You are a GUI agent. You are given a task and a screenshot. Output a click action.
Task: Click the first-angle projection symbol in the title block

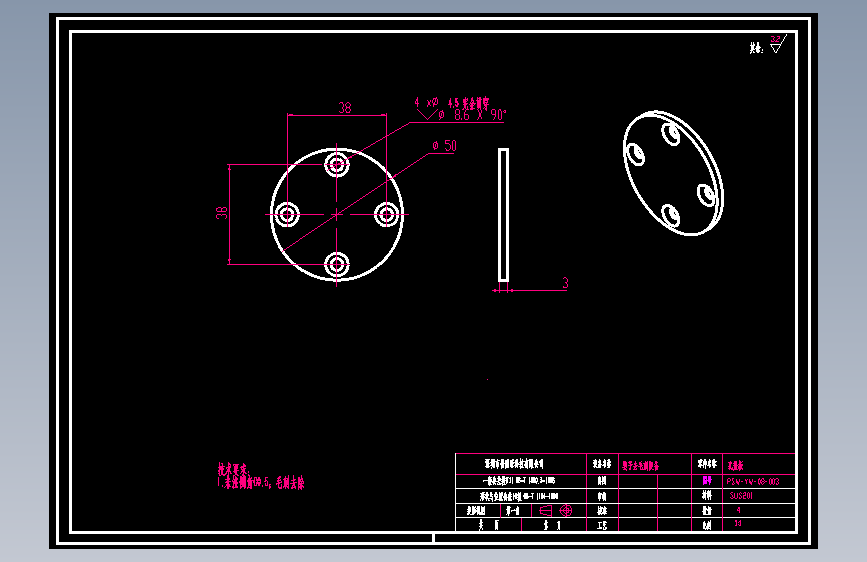click(556, 510)
